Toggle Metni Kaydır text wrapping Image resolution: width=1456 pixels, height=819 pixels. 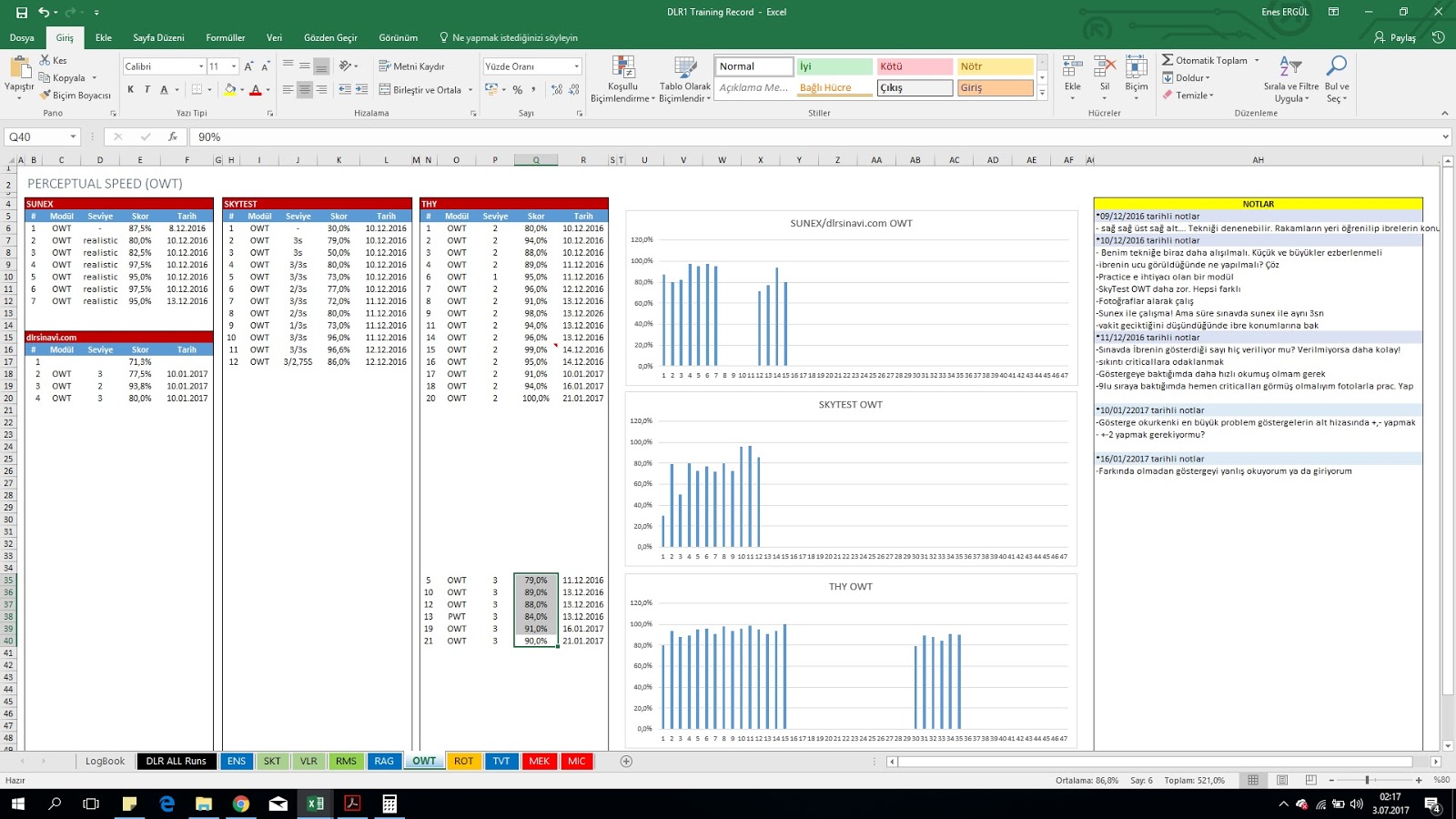point(412,66)
